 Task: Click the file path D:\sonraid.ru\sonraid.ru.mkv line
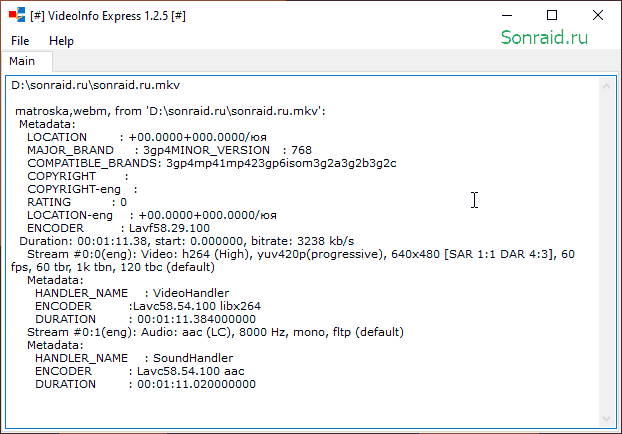pos(96,85)
